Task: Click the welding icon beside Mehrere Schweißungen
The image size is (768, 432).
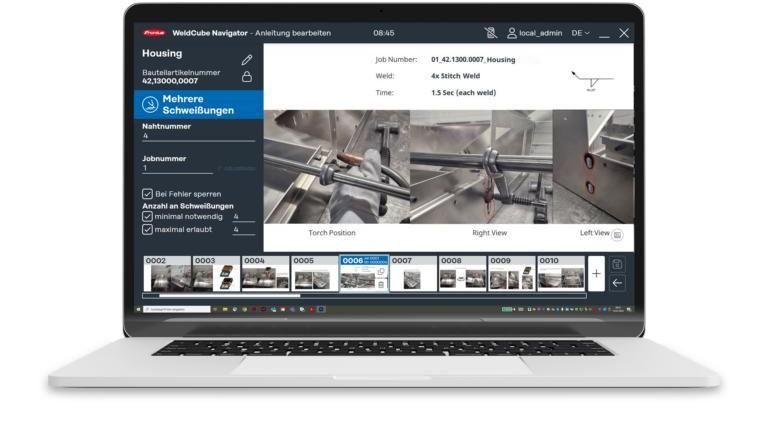Action: (150, 104)
